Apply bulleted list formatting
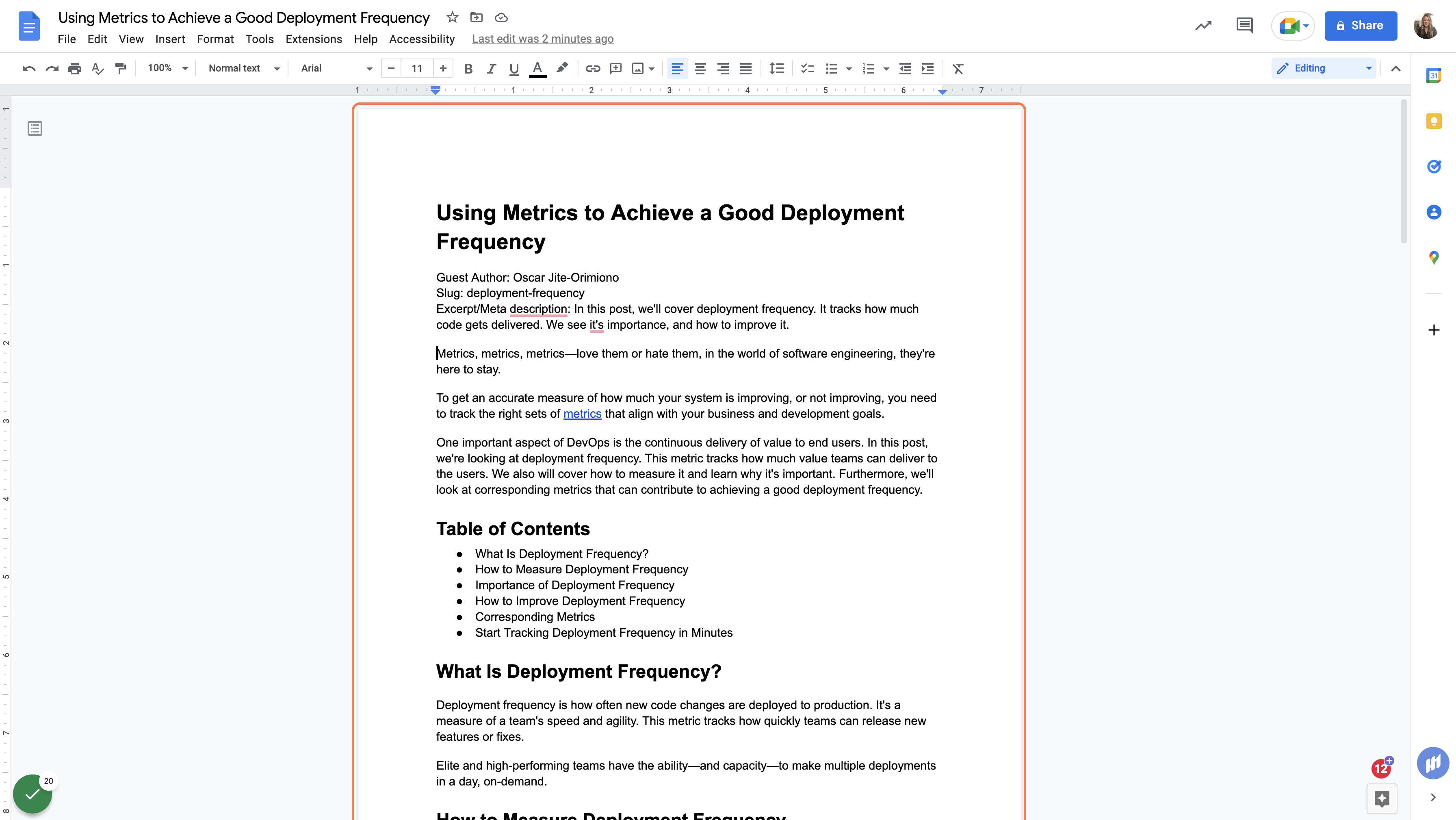 (831, 68)
